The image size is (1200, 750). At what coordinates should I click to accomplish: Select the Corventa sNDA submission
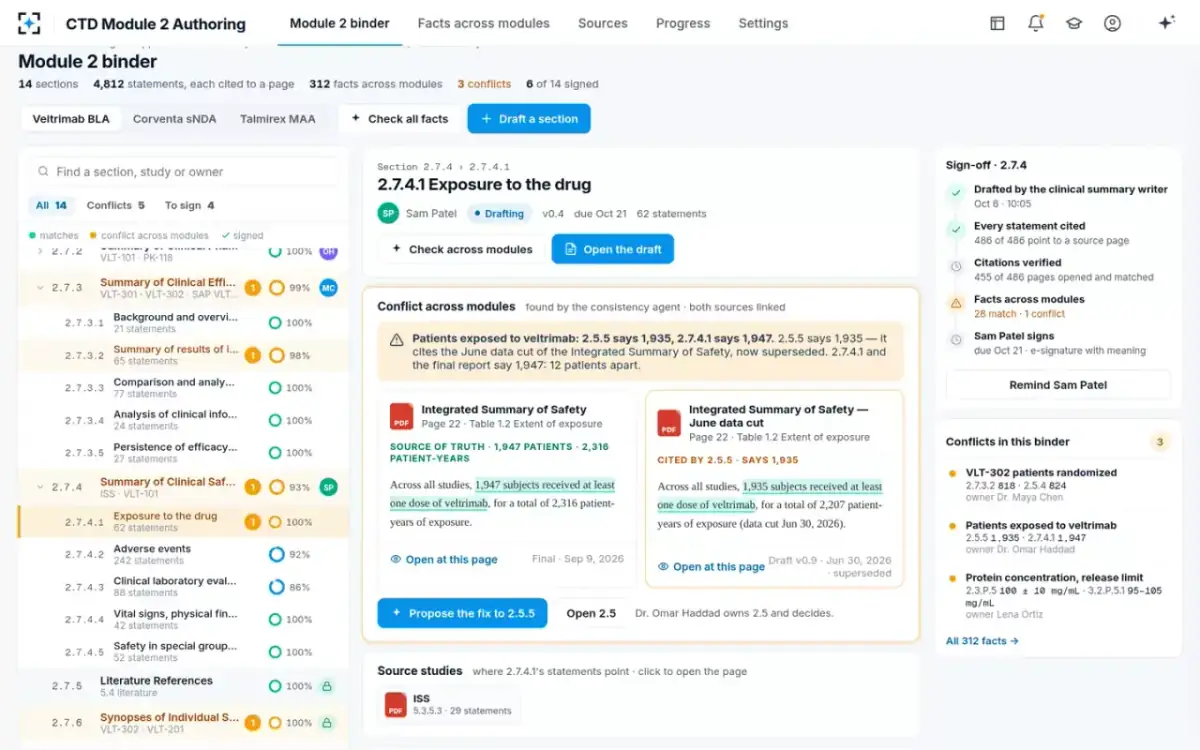point(175,119)
